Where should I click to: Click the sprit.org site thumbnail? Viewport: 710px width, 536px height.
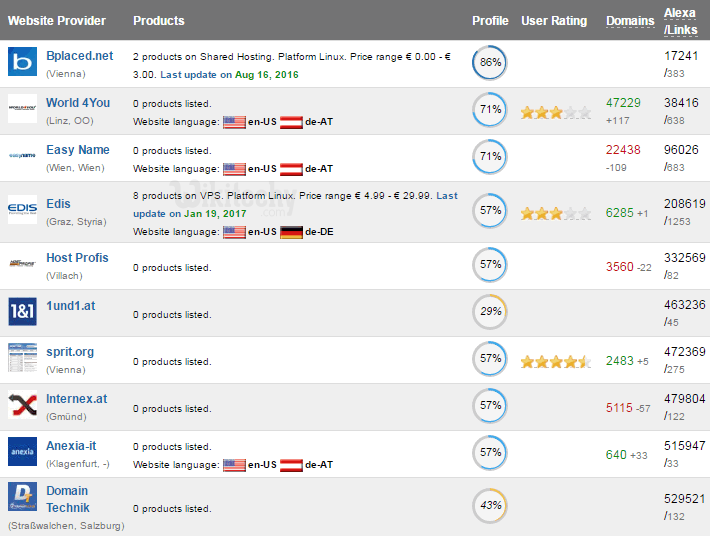coord(22,358)
